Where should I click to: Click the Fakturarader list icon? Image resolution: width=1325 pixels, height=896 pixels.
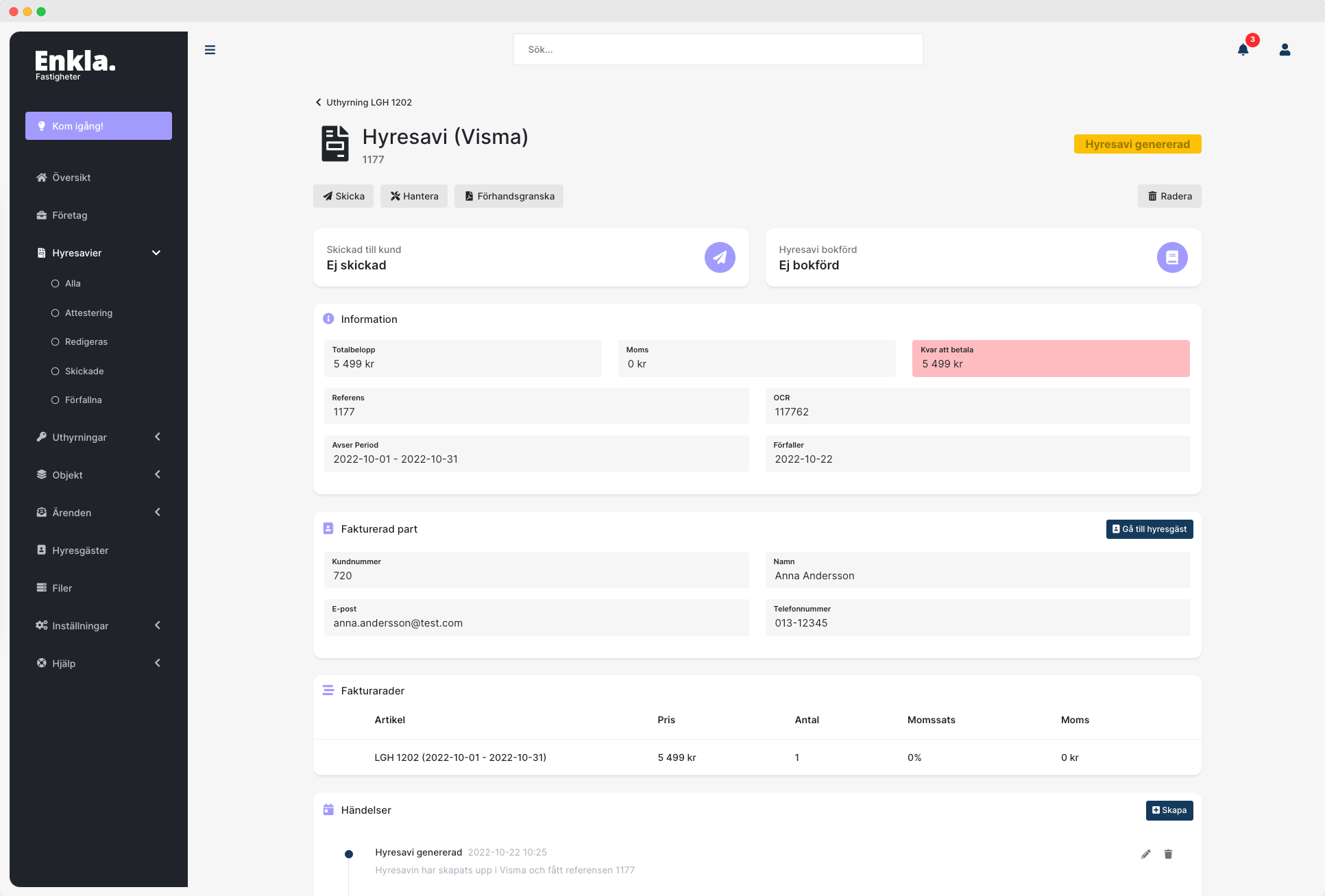[x=328, y=690]
